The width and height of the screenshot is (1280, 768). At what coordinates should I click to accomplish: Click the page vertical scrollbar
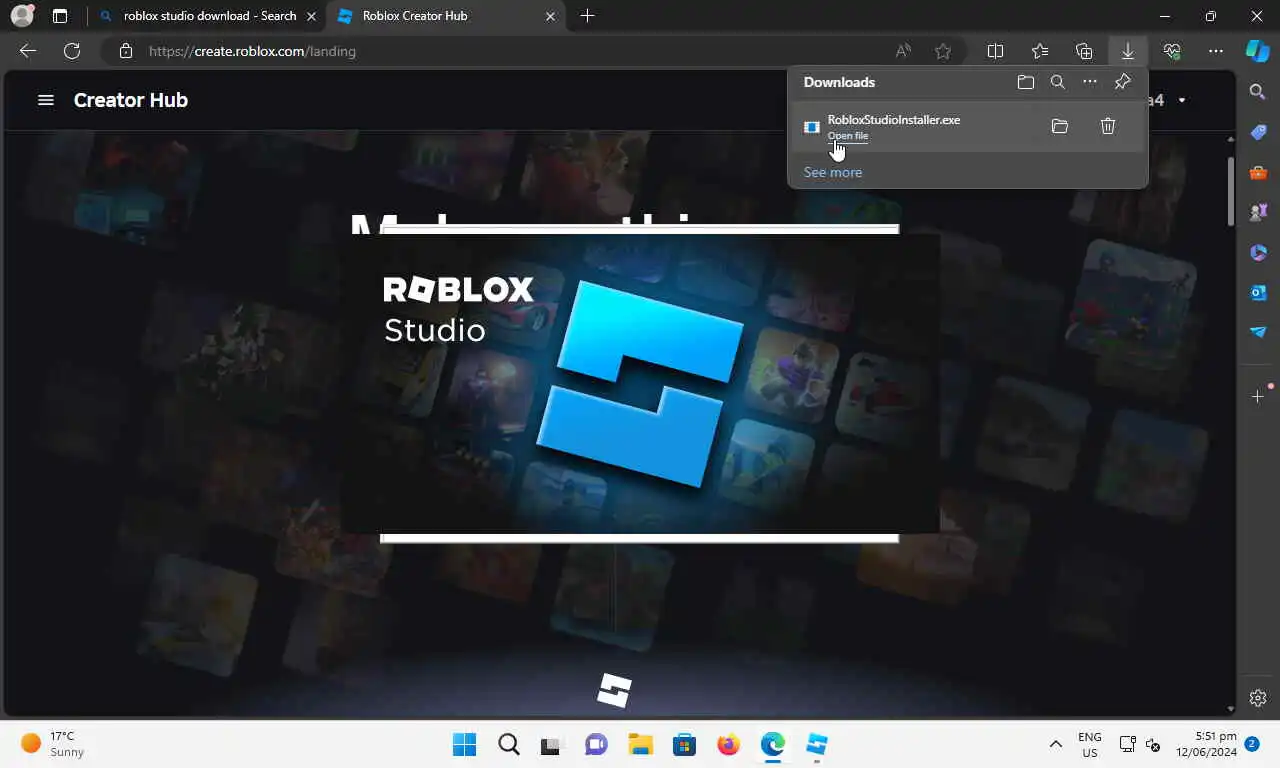tap(1231, 190)
